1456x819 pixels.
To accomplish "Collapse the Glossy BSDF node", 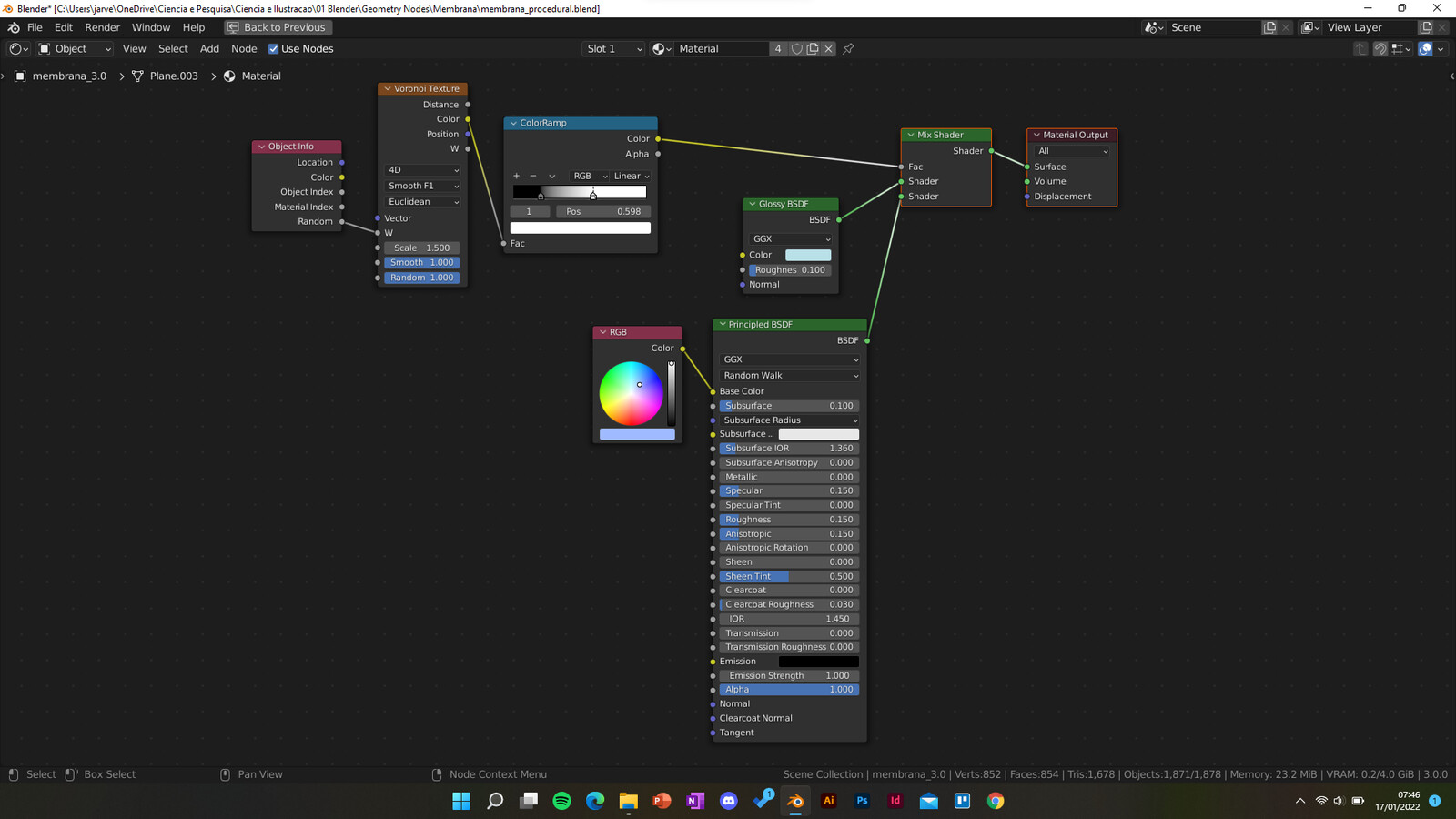I will (x=752, y=205).
